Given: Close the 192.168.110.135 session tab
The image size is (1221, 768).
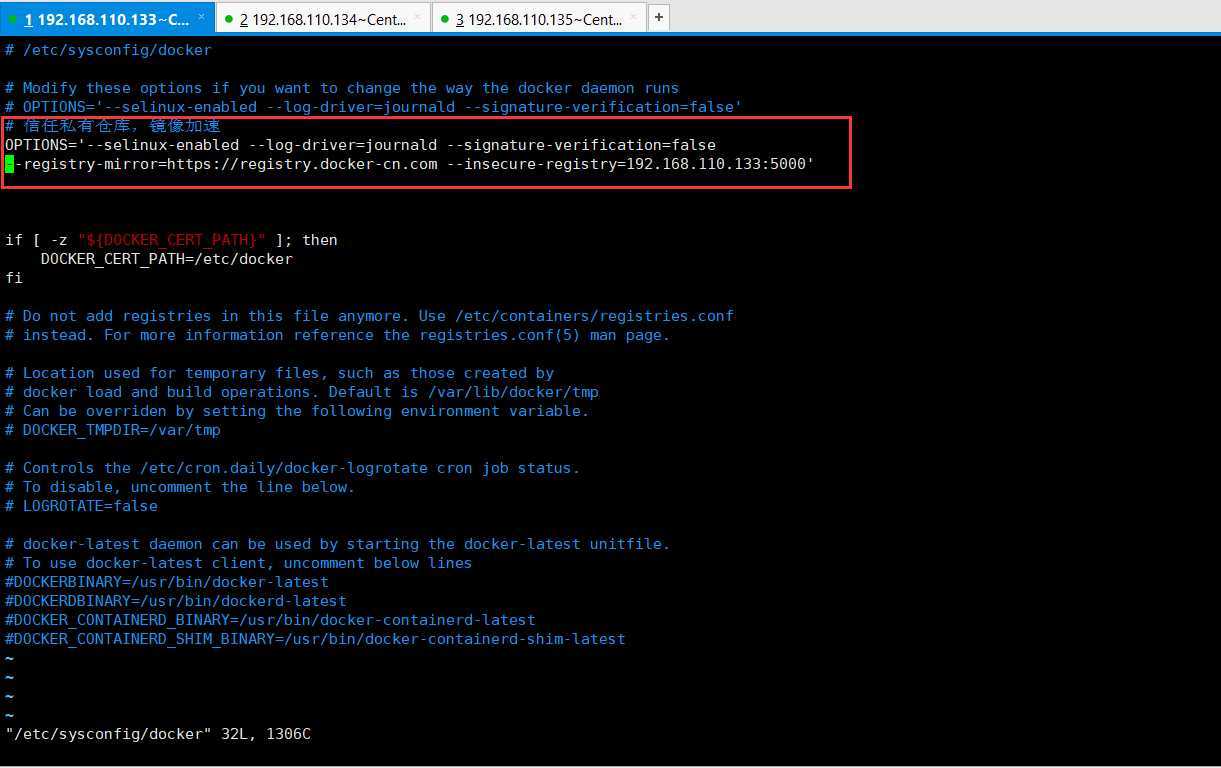Looking at the screenshot, I should pos(634,18).
